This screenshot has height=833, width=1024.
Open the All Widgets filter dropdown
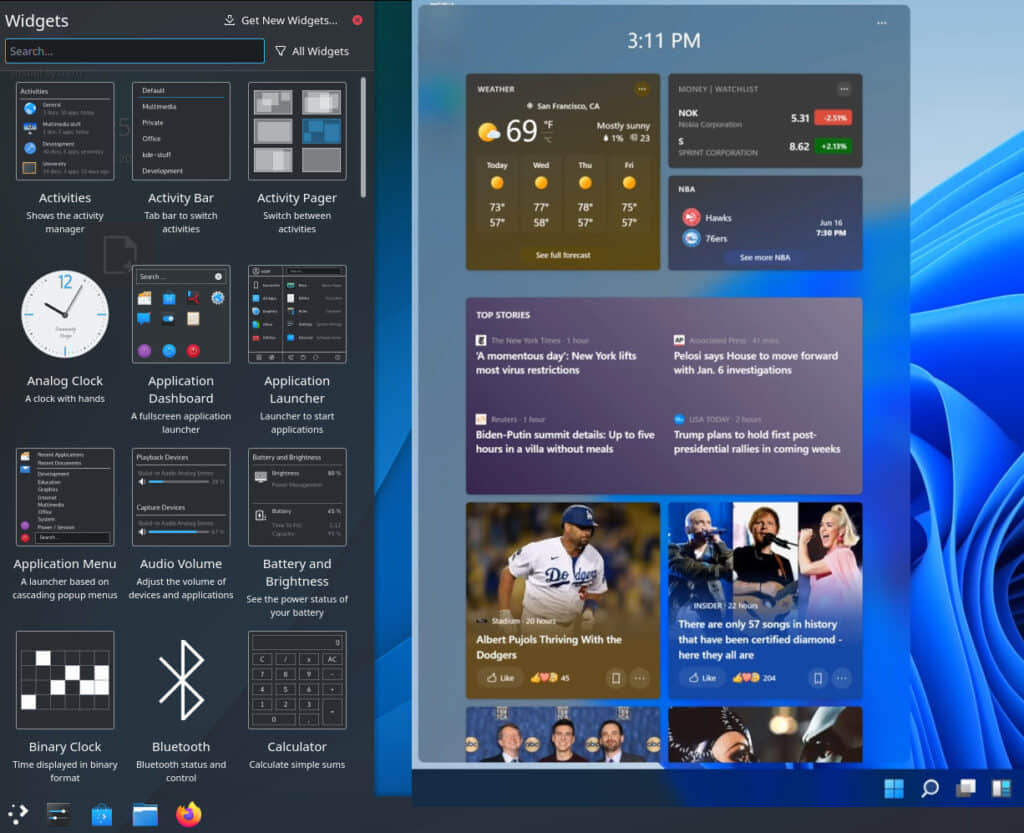coord(312,51)
